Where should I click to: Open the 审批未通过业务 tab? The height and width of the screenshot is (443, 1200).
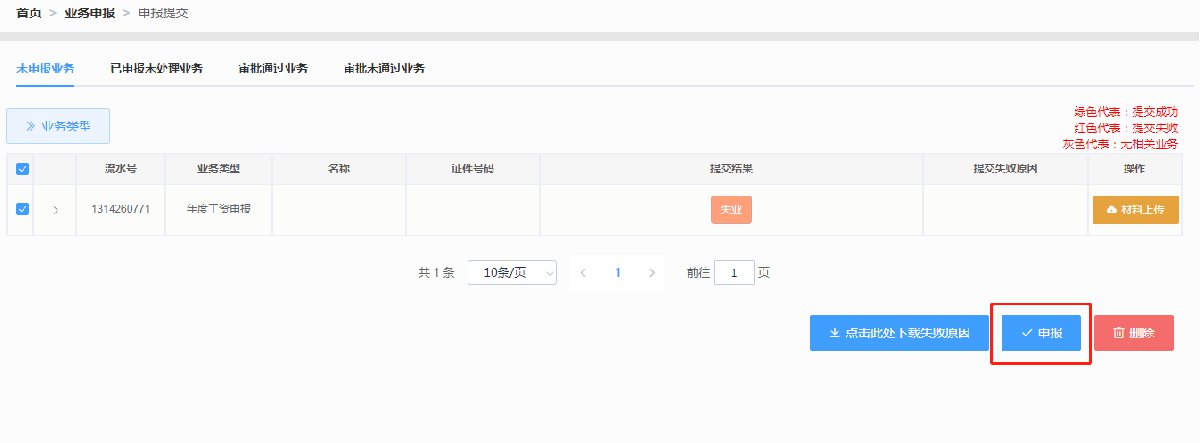pos(384,69)
